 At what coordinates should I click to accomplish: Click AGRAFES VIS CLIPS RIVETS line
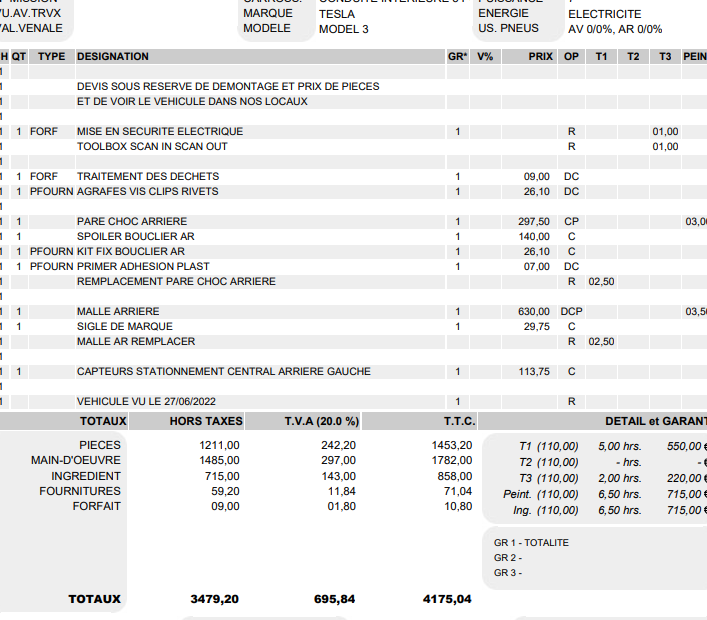(354, 192)
